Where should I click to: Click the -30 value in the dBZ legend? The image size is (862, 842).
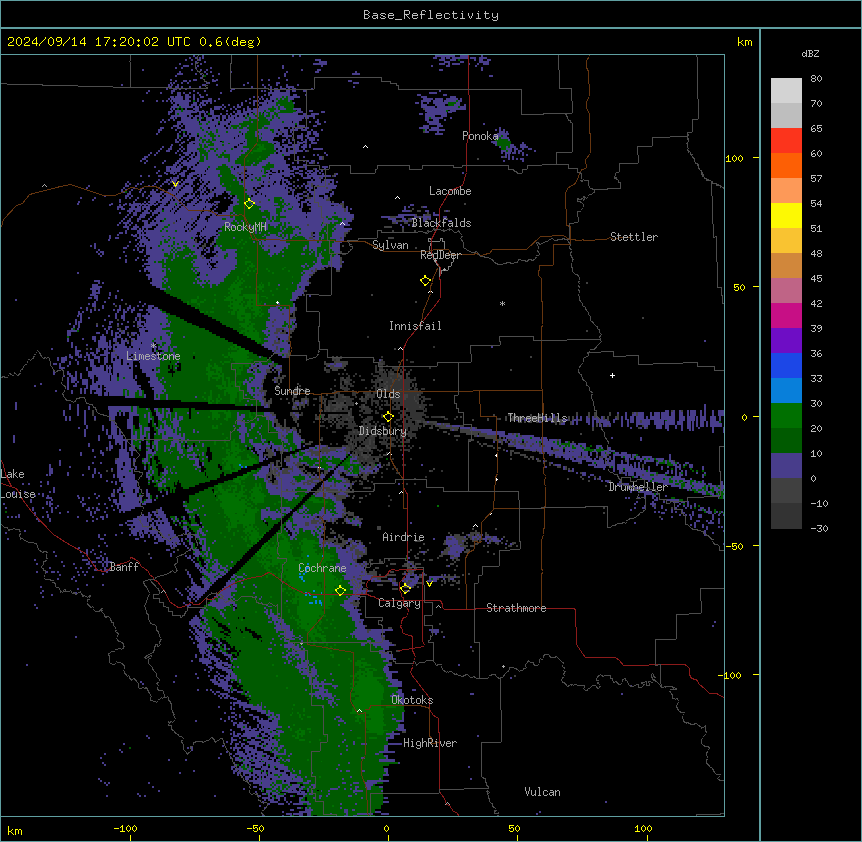point(819,528)
